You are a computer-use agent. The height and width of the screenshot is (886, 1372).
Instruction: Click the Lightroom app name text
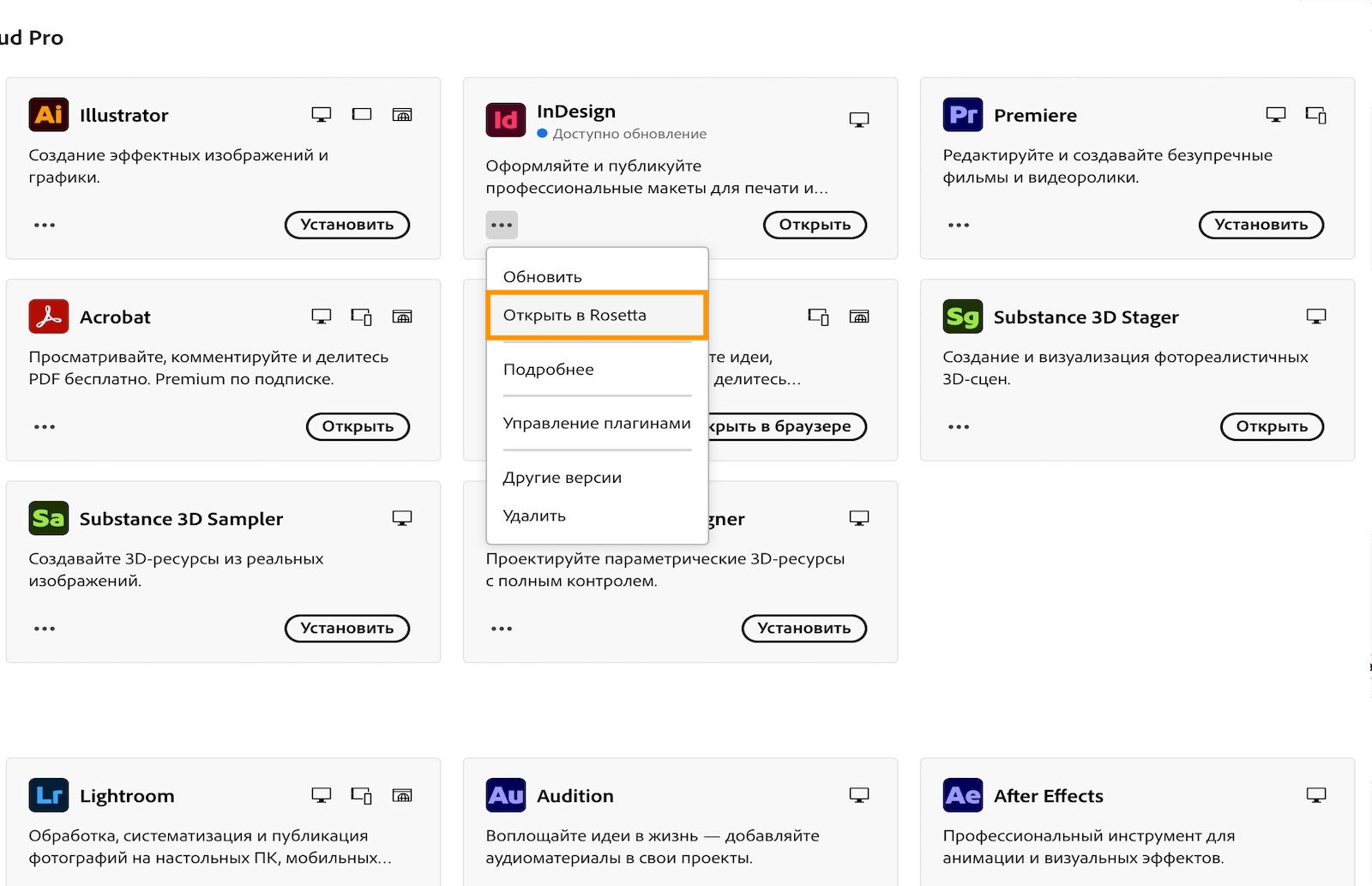tap(127, 796)
